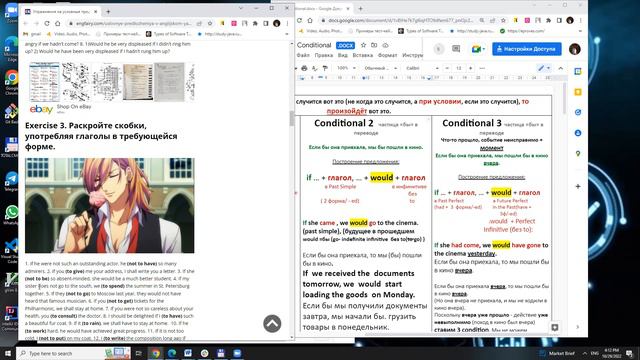Open Файл menu in Google Docs

tap(303, 55)
